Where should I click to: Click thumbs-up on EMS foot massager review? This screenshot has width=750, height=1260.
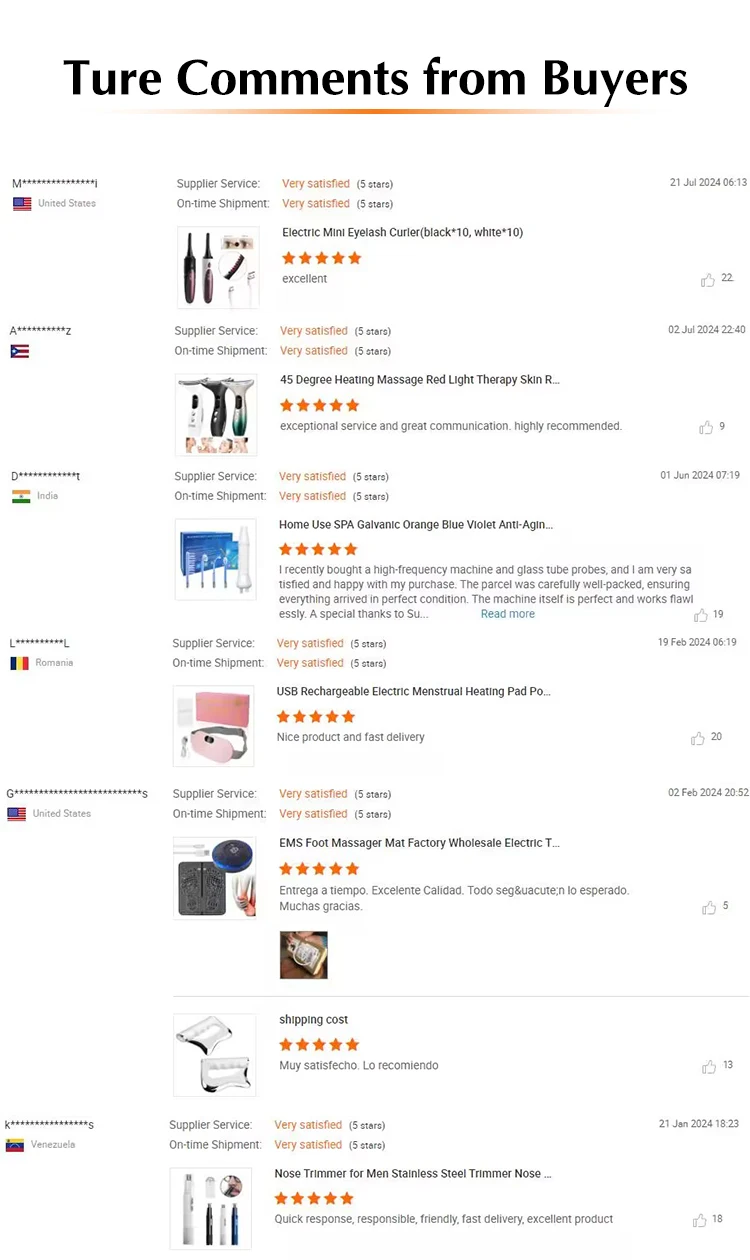coord(709,907)
